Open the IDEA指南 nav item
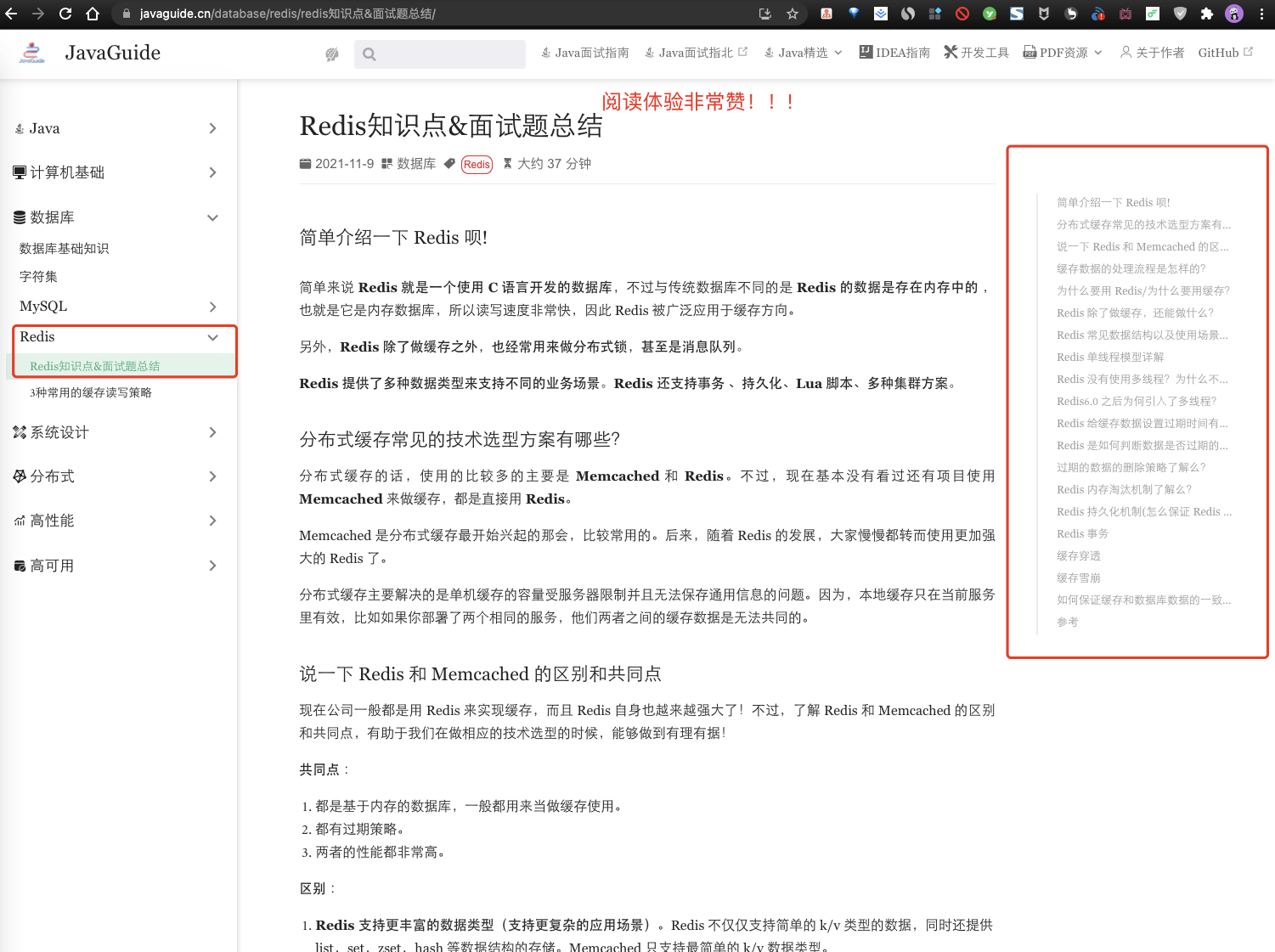 (894, 53)
